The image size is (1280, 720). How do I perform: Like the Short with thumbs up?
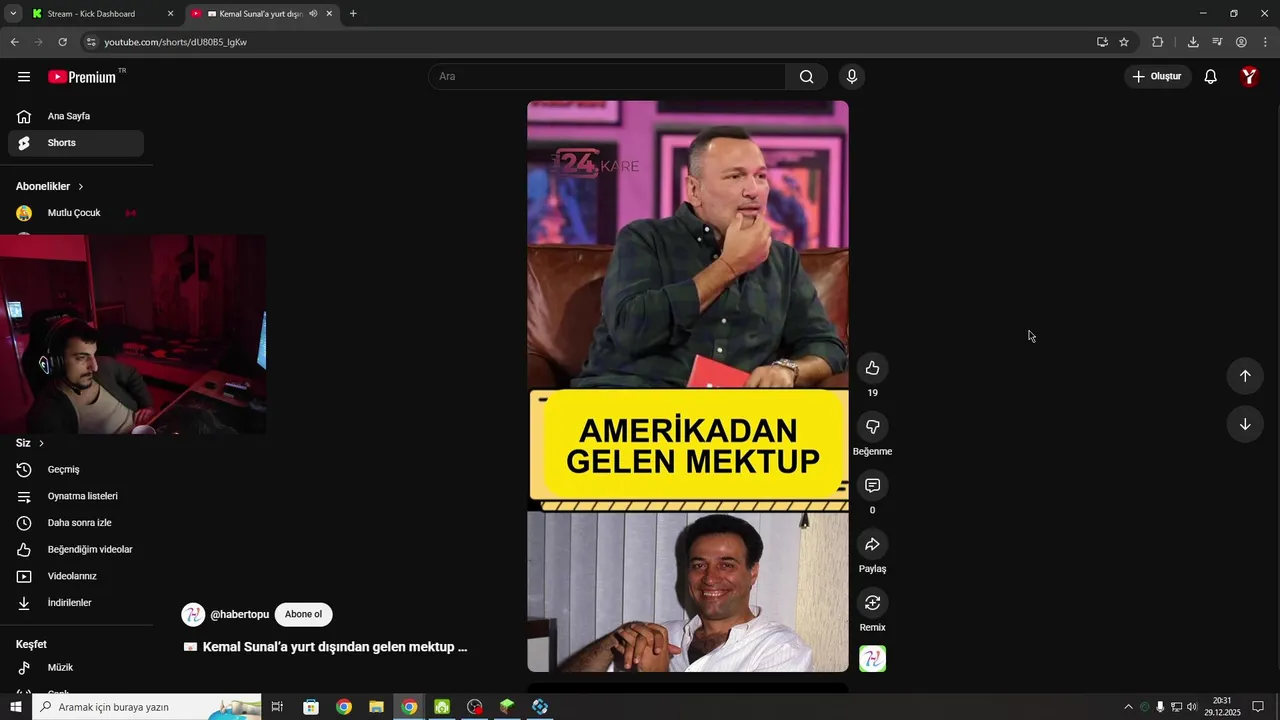872,368
